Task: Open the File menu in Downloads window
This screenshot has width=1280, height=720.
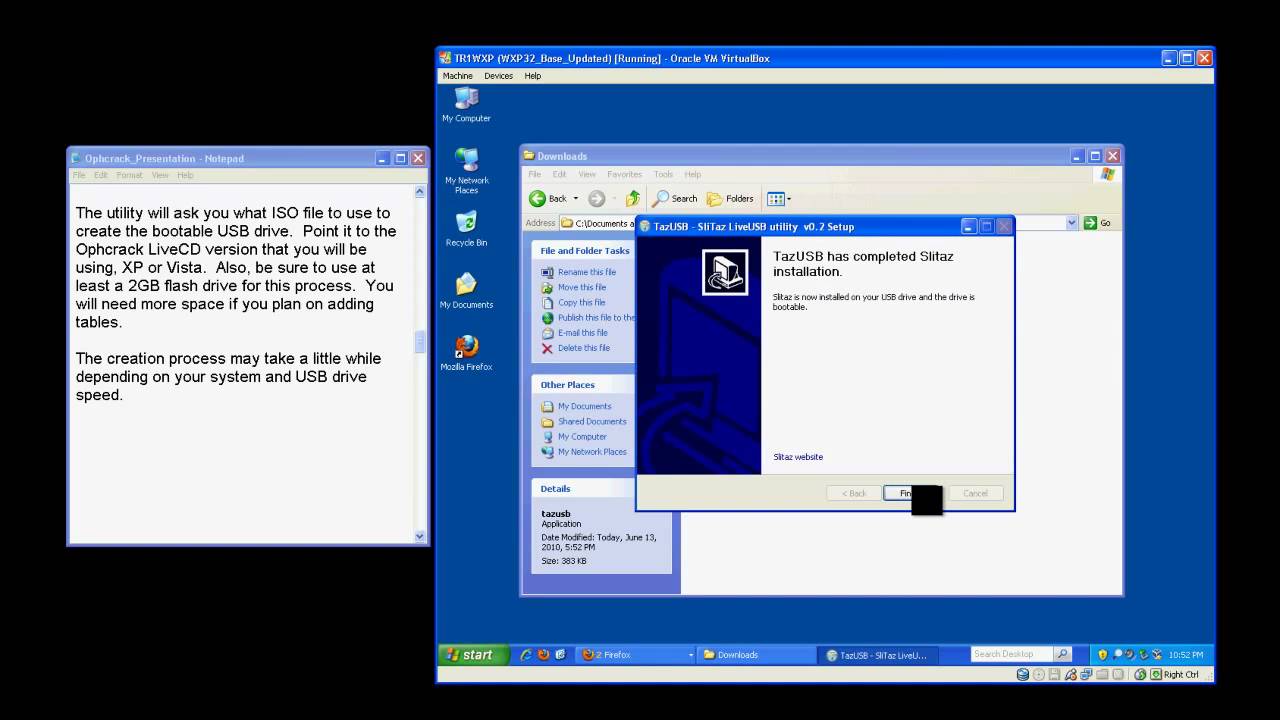Action: click(x=535, y=175)
